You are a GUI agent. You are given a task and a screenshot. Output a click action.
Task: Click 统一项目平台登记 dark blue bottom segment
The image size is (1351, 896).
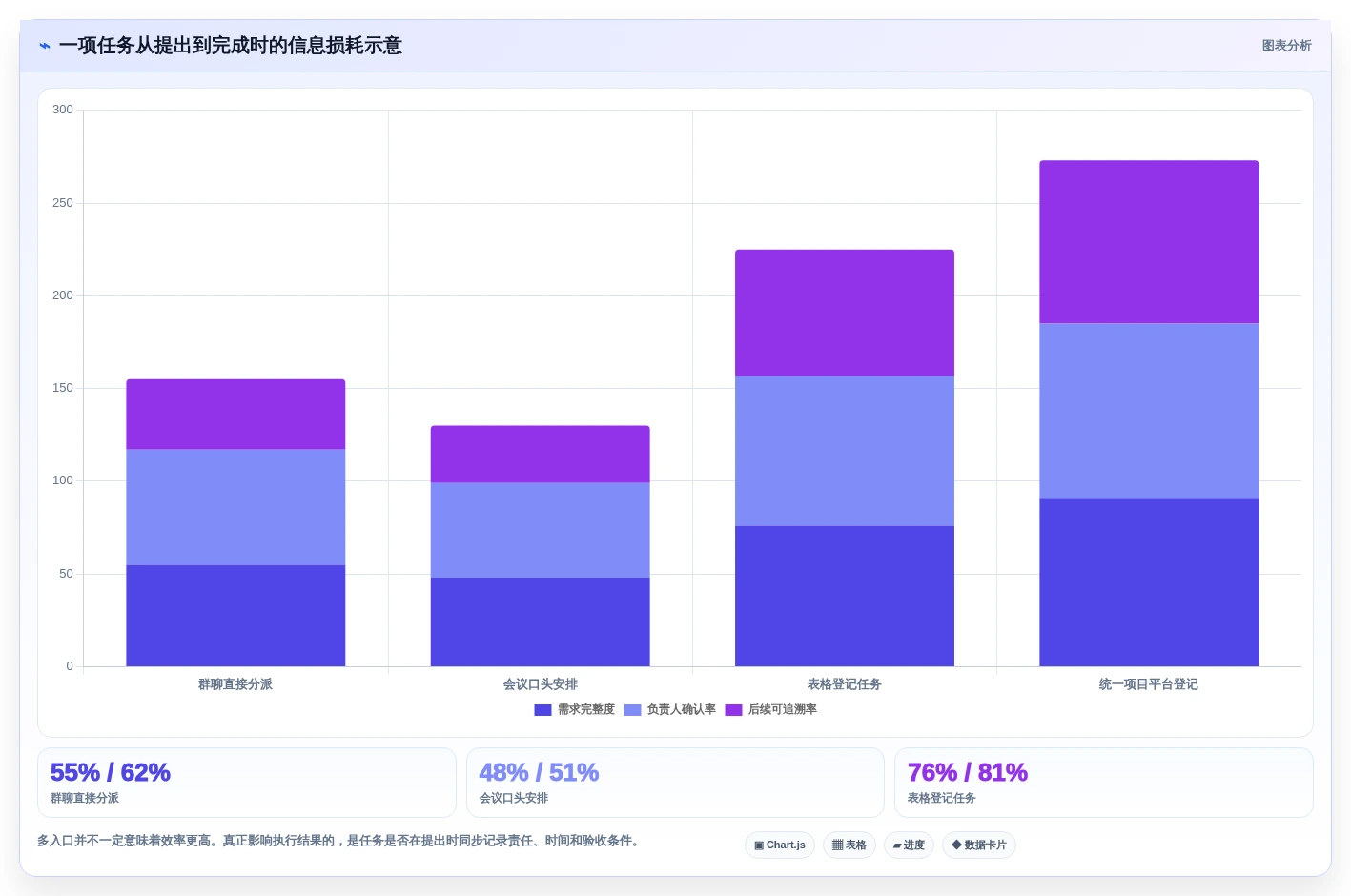coord(1149,582)
